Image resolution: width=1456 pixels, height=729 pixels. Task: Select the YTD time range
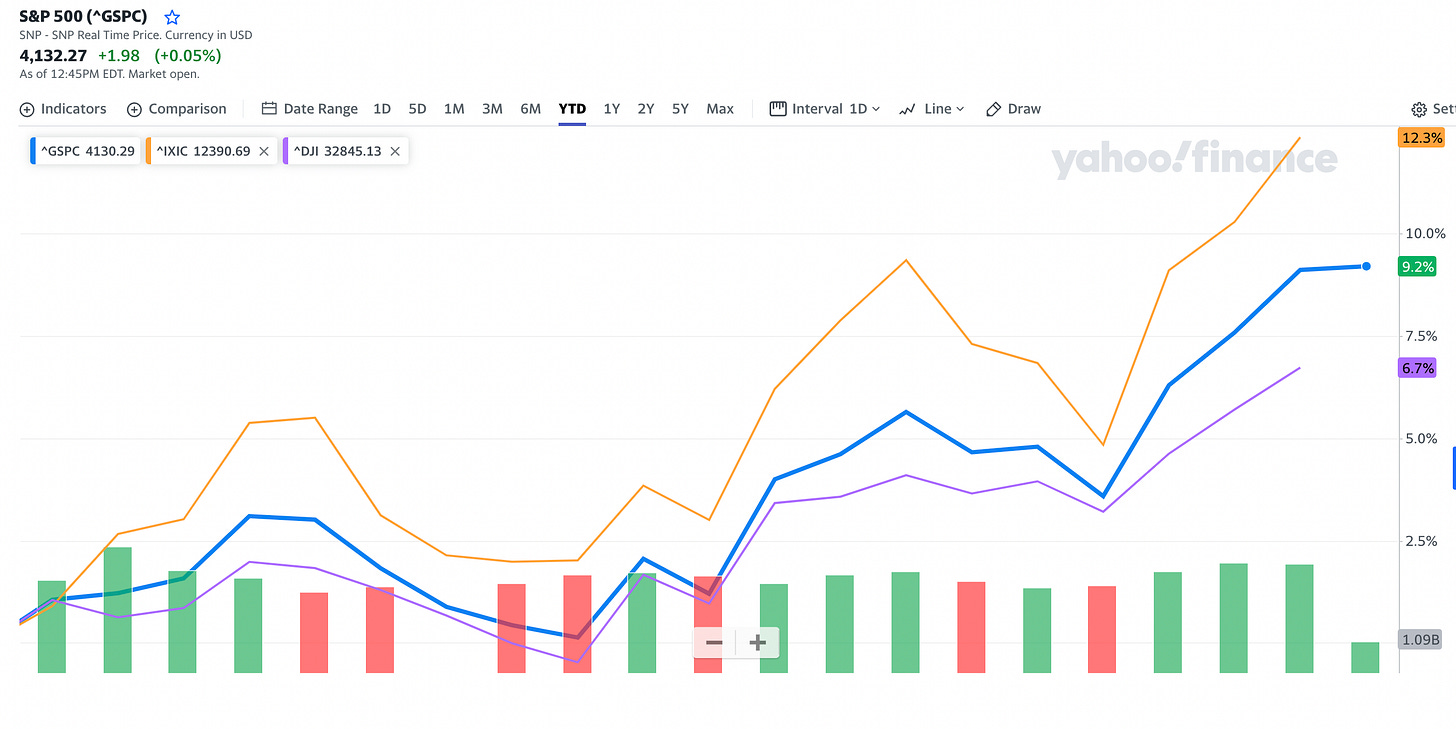[x=572, y=109]
